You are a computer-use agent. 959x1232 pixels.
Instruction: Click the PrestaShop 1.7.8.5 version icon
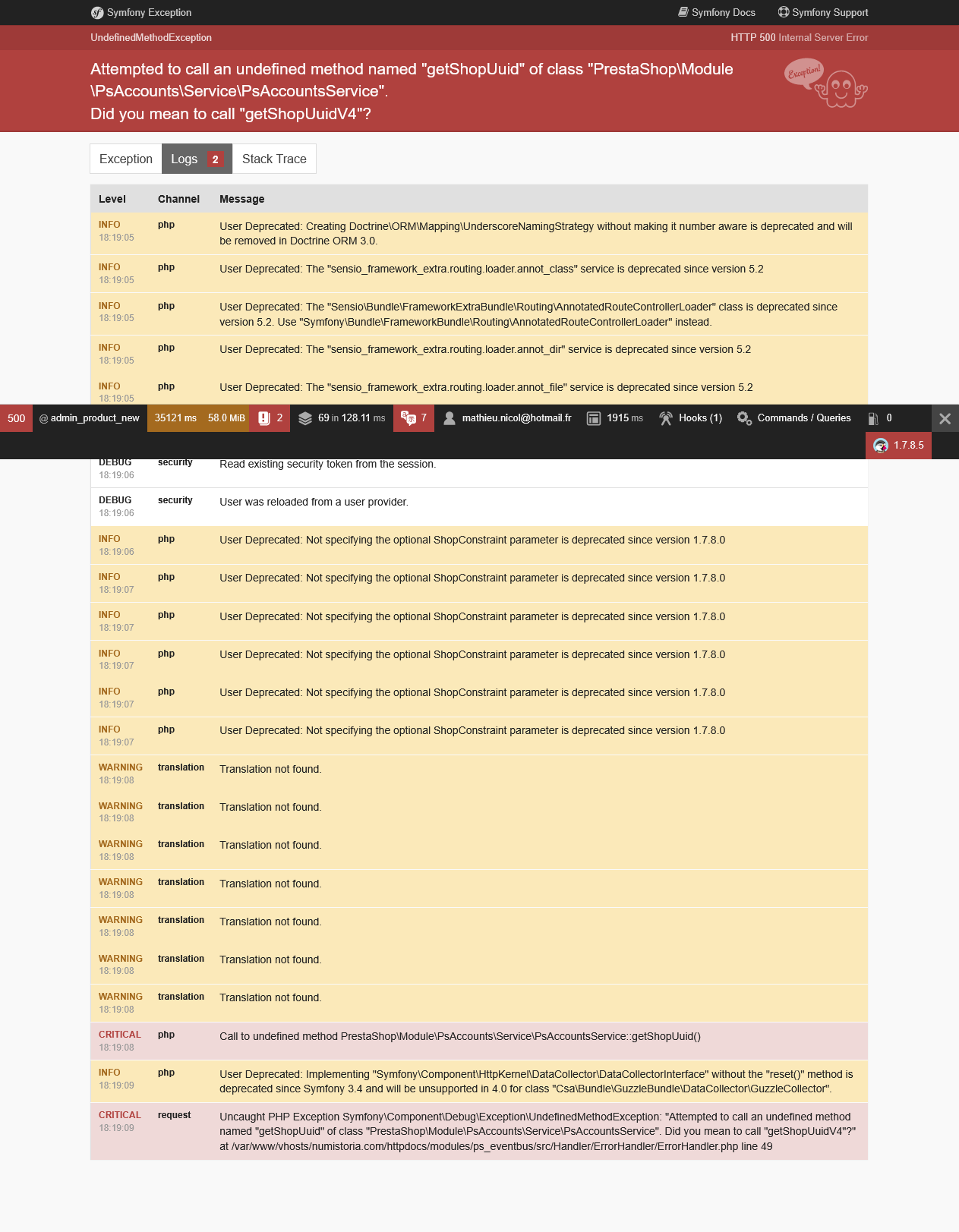(x=881, y=446)
